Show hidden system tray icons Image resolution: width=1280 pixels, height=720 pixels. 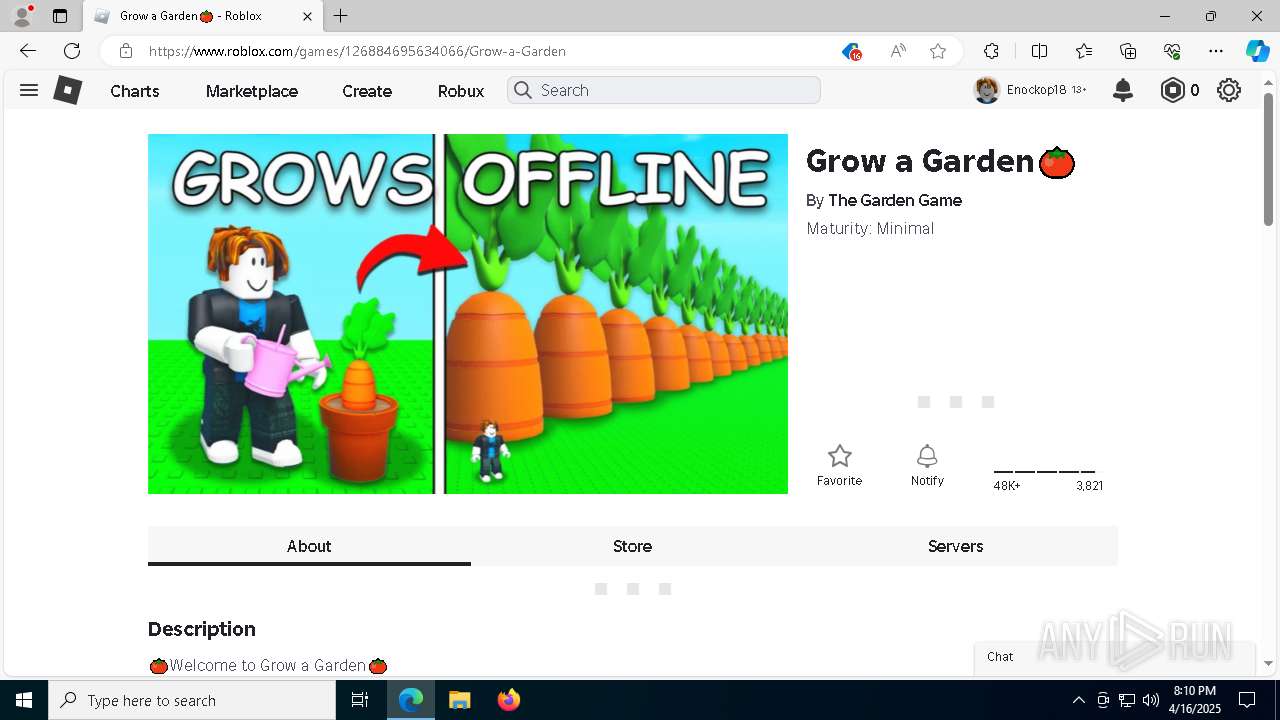(x=1078, y=700)
